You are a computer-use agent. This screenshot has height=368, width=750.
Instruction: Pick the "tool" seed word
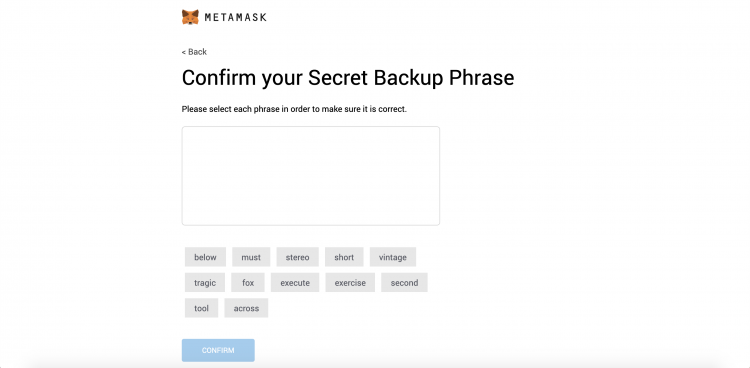tap(201, 308)
